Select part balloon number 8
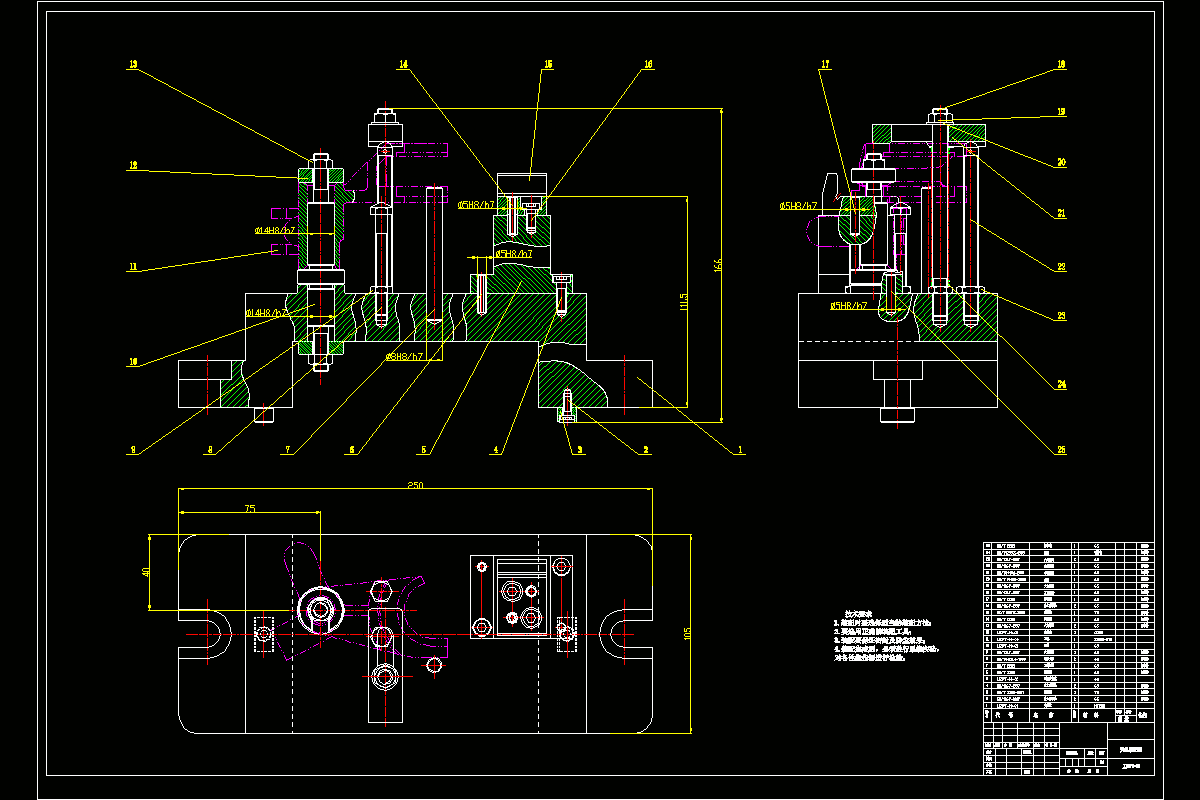The width and height of the screenshot is (1200, 800). (x=209, y=450)
